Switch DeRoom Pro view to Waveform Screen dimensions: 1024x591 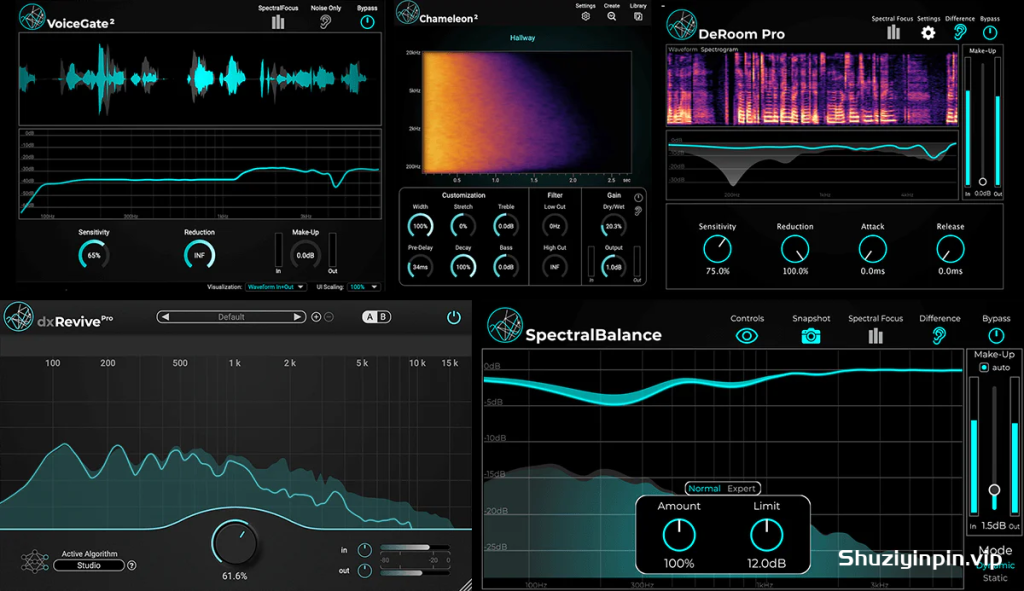tap(682, 49)
